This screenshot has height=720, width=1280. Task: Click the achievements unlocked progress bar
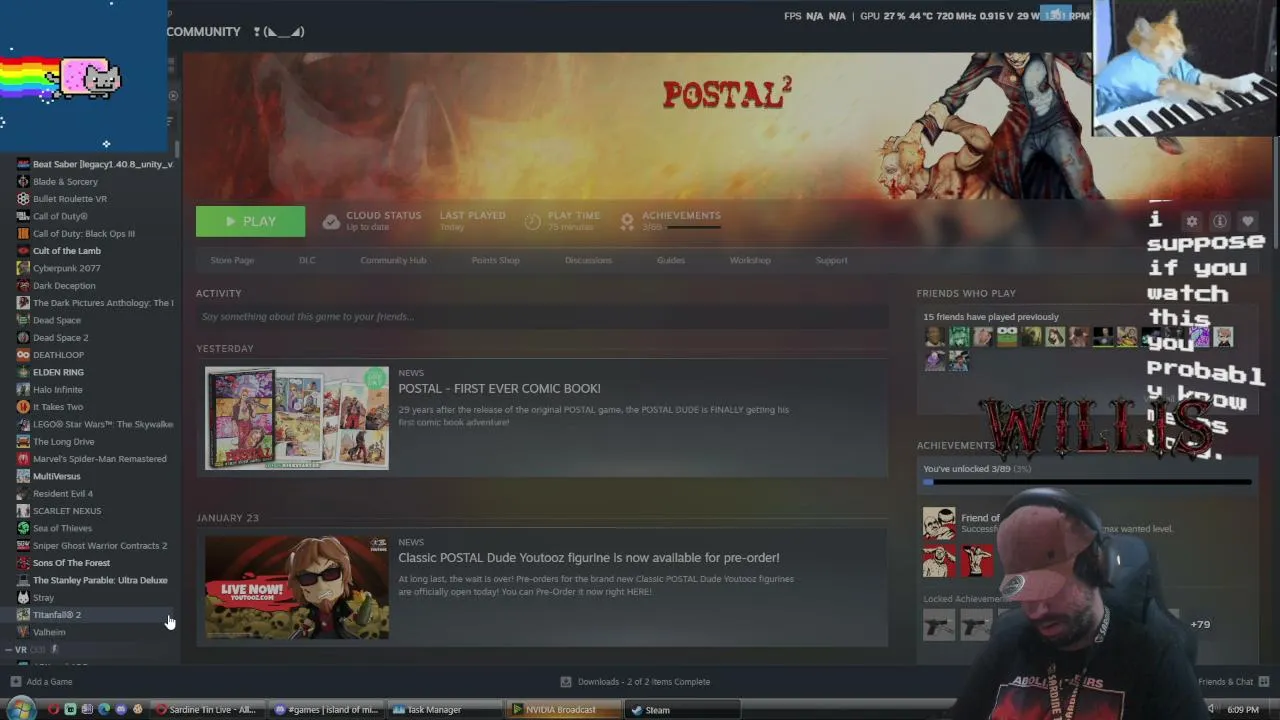(1087, 482)
